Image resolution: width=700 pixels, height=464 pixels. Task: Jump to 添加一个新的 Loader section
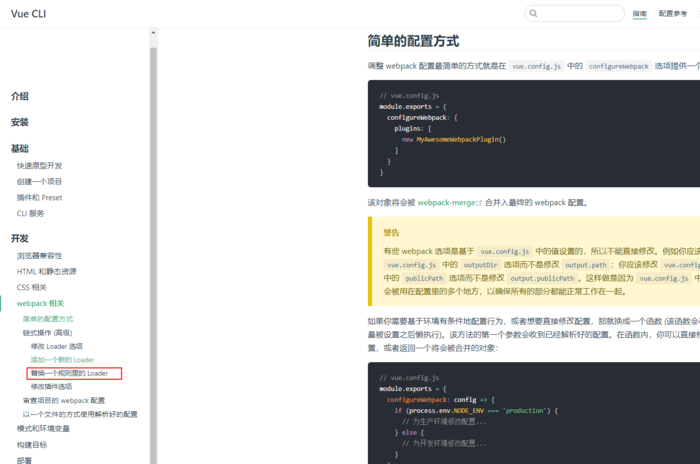62,359
